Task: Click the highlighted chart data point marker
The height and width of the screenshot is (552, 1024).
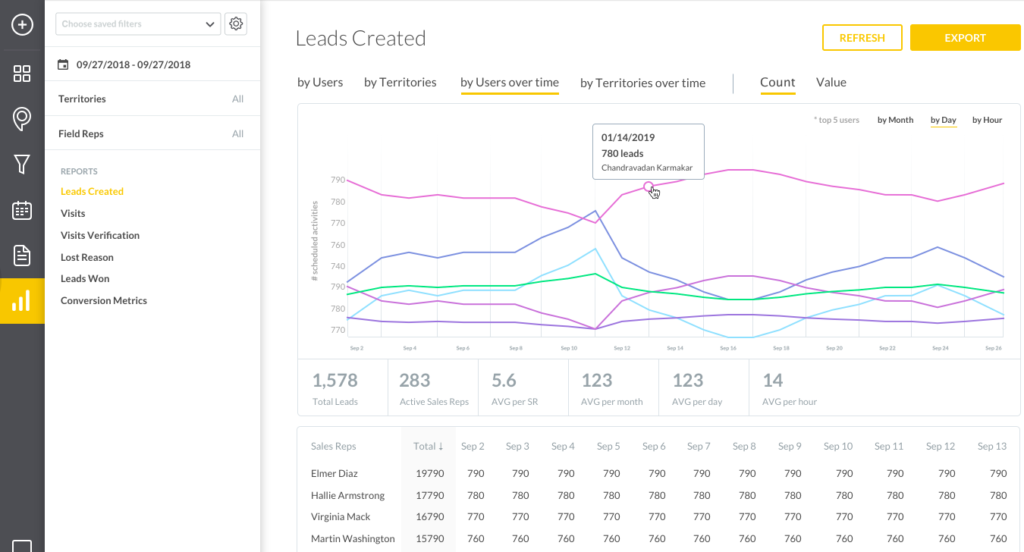Action: 648,187
